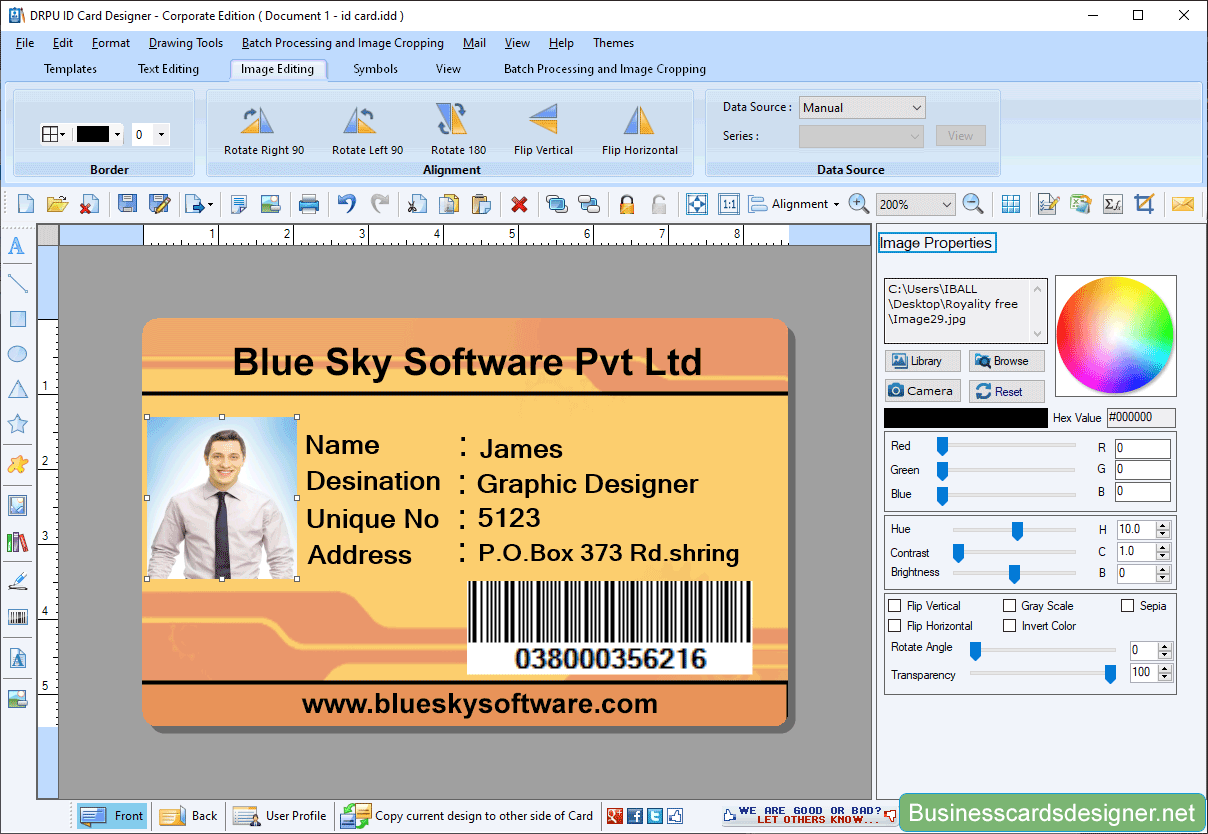Check the Gray Scale checkbox

(x=1010, y=605)
